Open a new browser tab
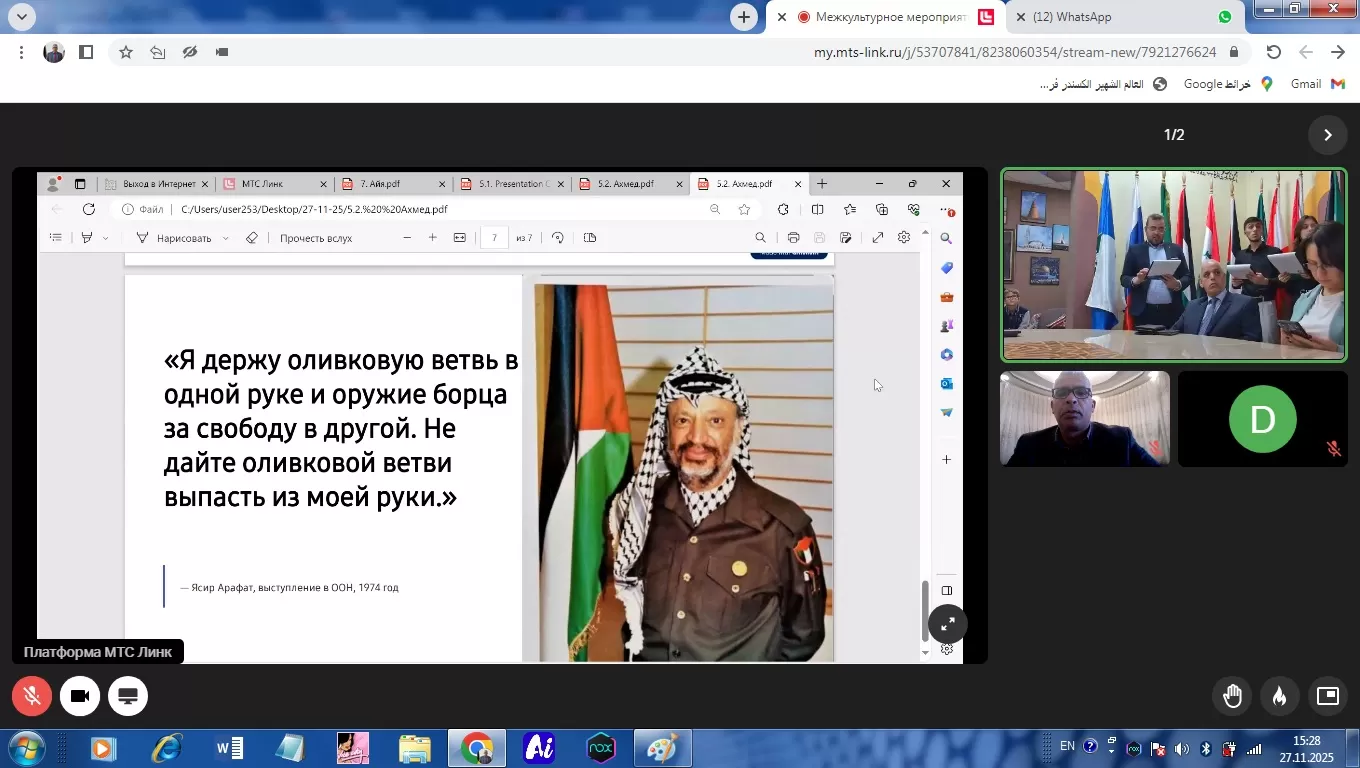Image resolution: width=1360 pixels, height=768 pixels. point(743,17)
